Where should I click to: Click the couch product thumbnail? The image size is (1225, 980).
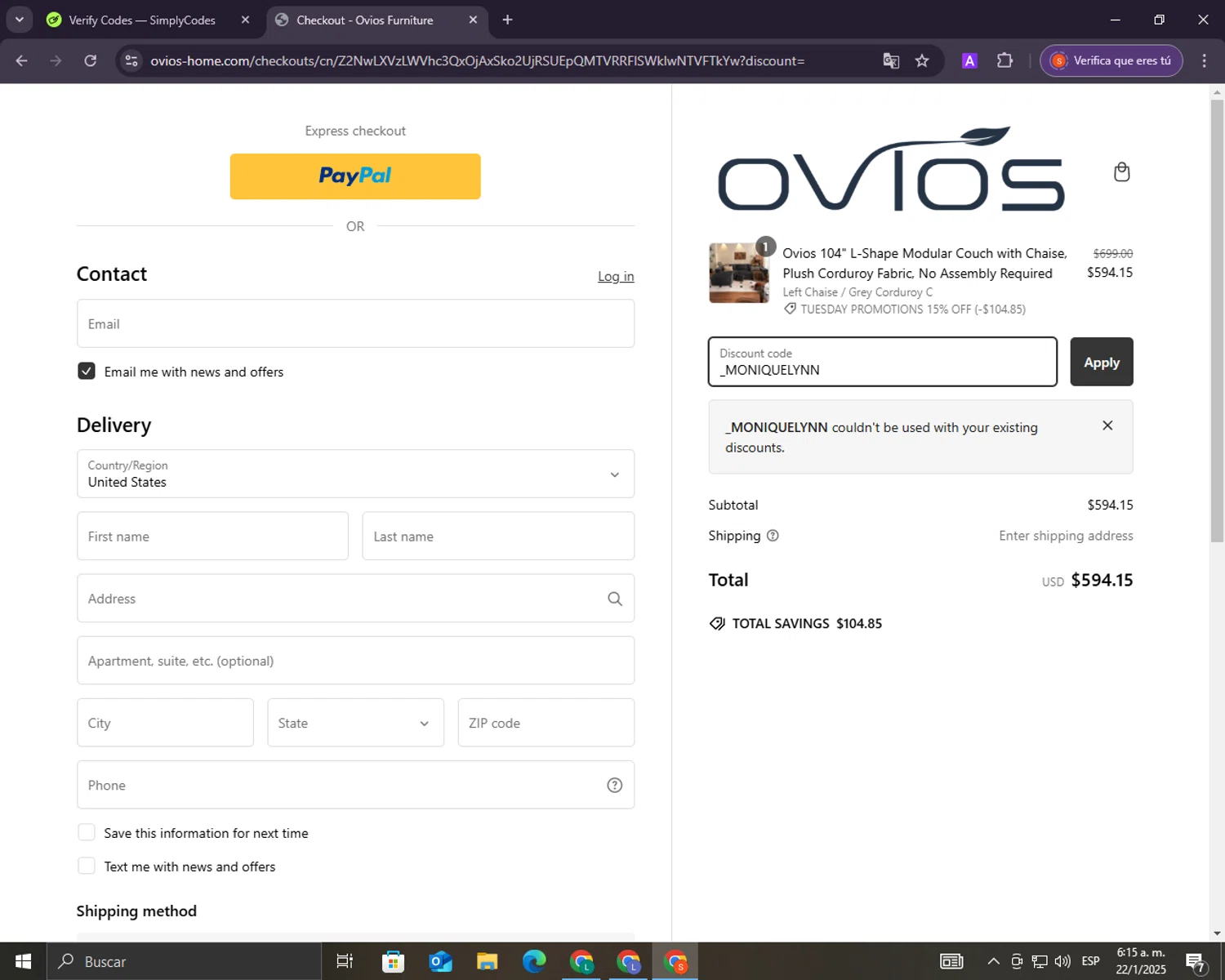point(739,273)
